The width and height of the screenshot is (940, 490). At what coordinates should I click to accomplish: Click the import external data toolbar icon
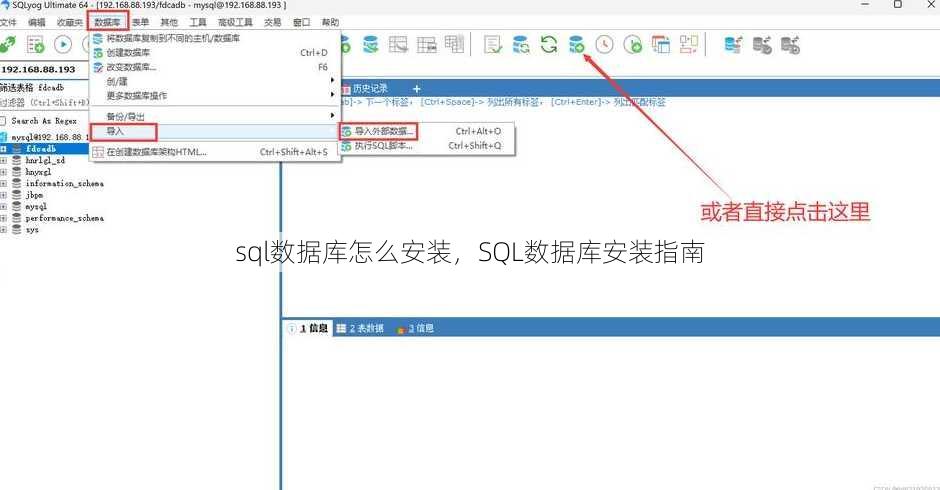pyautogui.click(x=576, y=44)
